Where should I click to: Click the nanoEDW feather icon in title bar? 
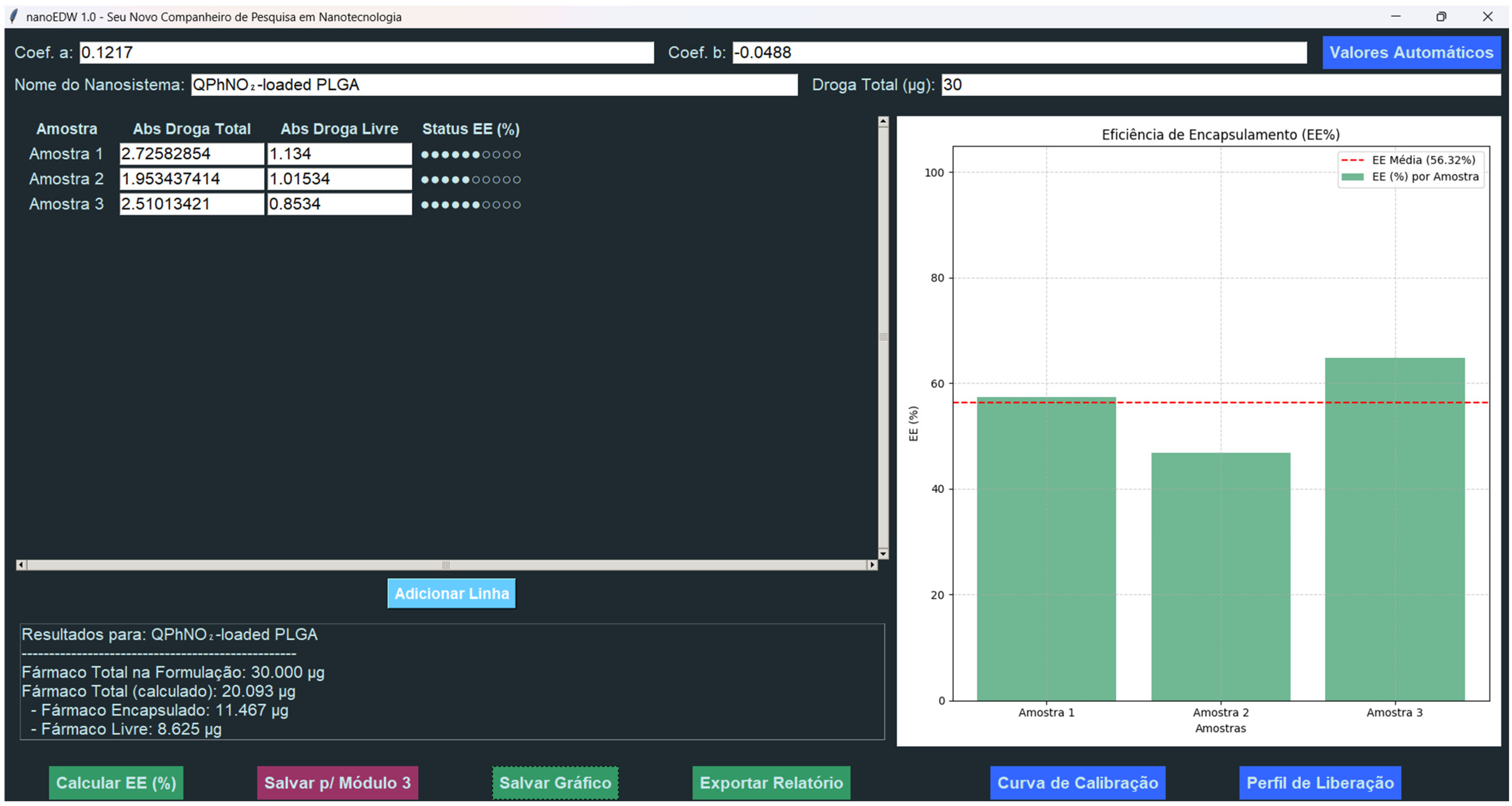coord(14,16)
